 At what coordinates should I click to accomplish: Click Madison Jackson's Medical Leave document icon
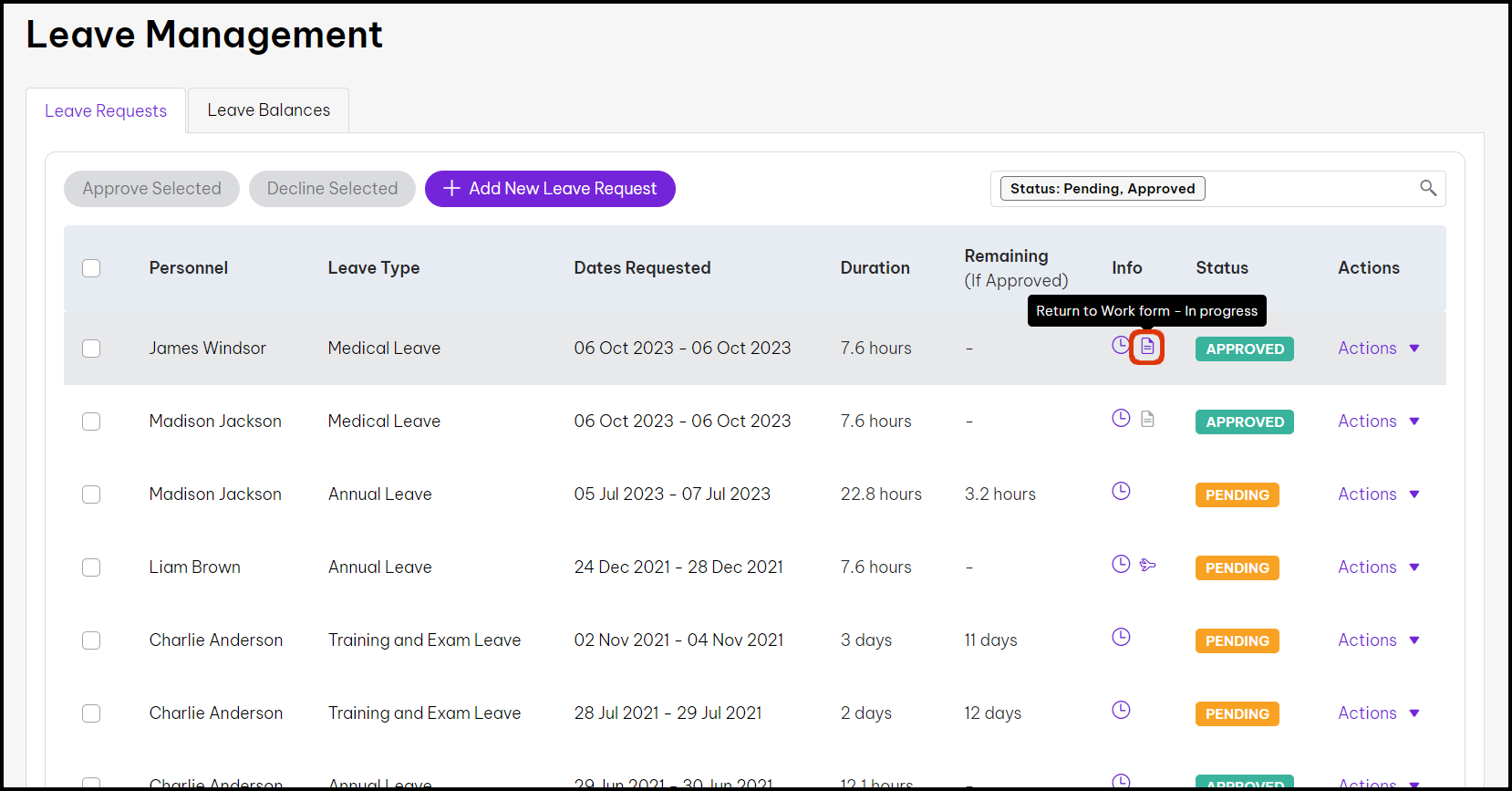coord(1147,419)
